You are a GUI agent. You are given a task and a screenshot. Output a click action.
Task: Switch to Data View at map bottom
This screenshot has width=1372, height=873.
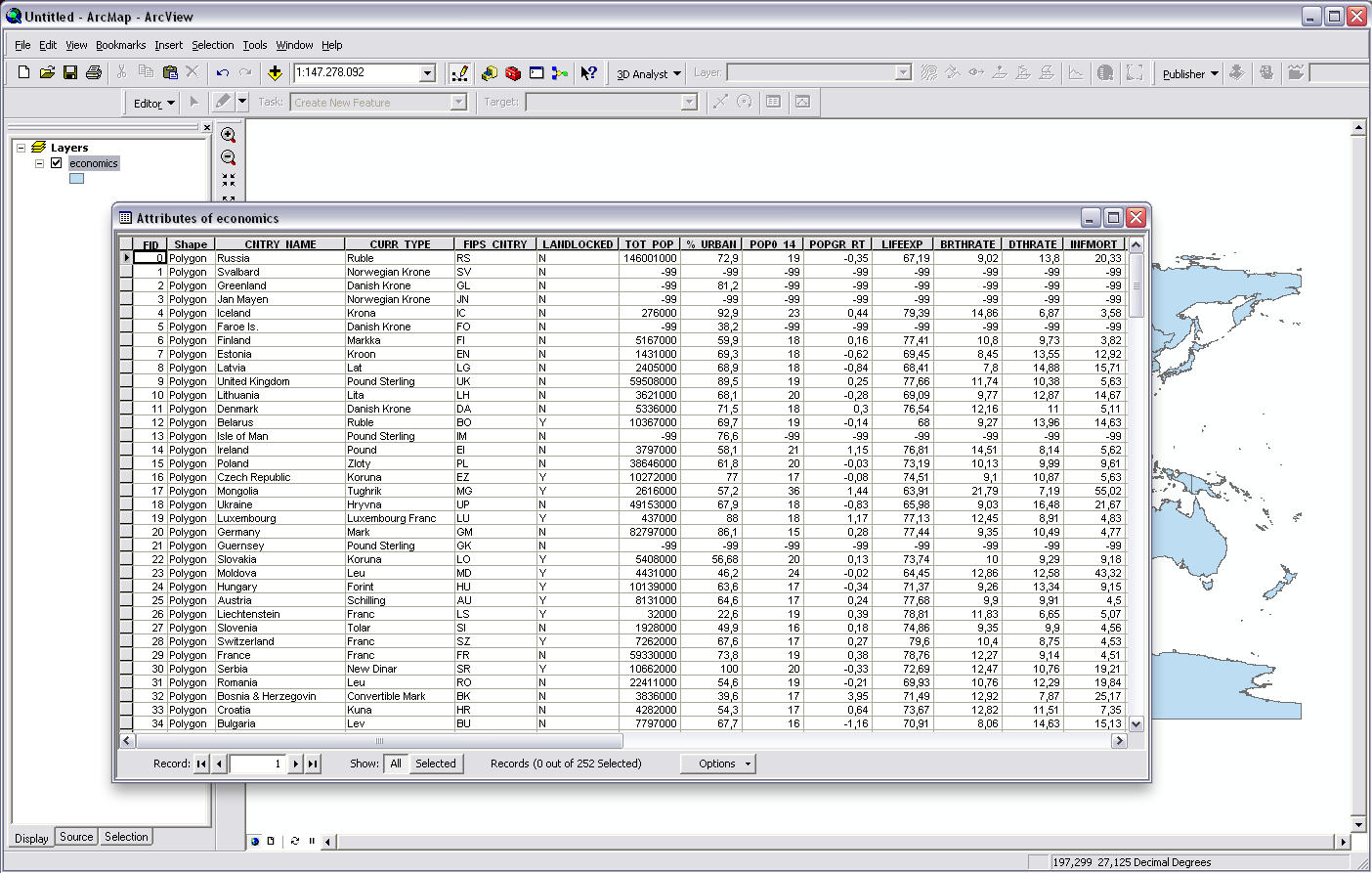[255, 841]
